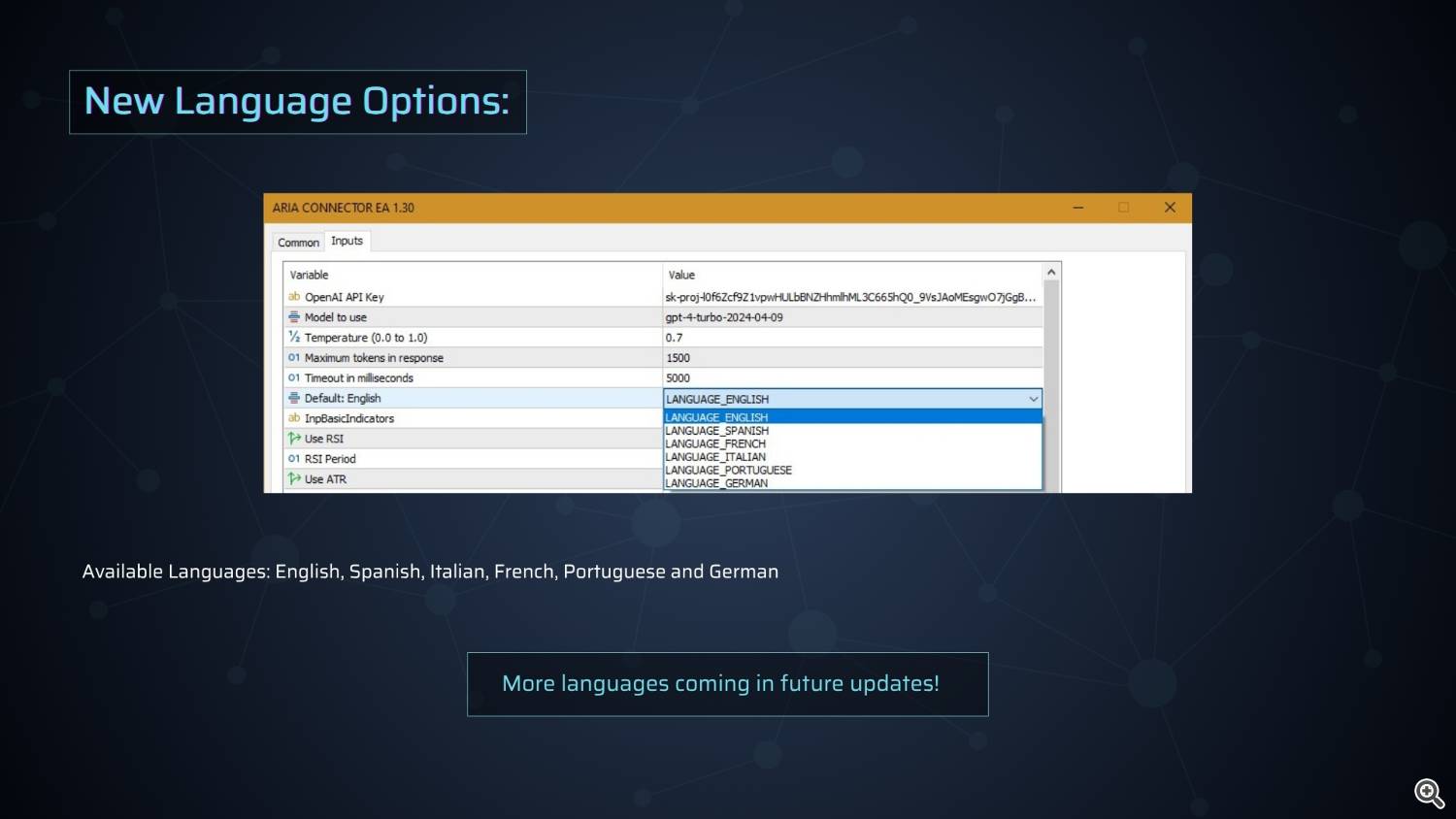This screenshot has height=819, width=1456.
Task: Click the integer icon beside RSI Period
Action: [x=294, y=459]
